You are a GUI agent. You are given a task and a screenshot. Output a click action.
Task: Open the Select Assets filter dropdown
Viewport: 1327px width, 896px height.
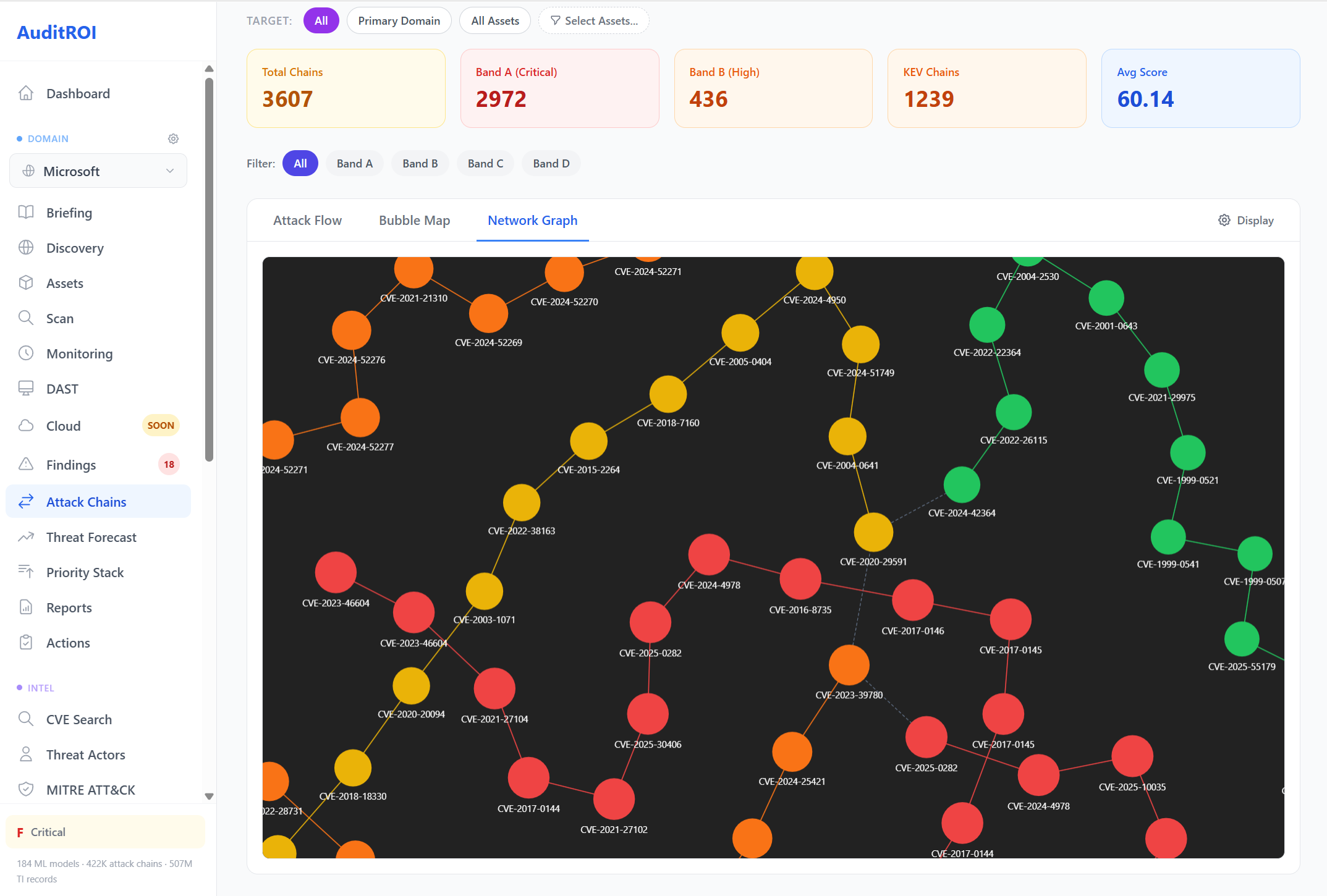tap(593, 20)
